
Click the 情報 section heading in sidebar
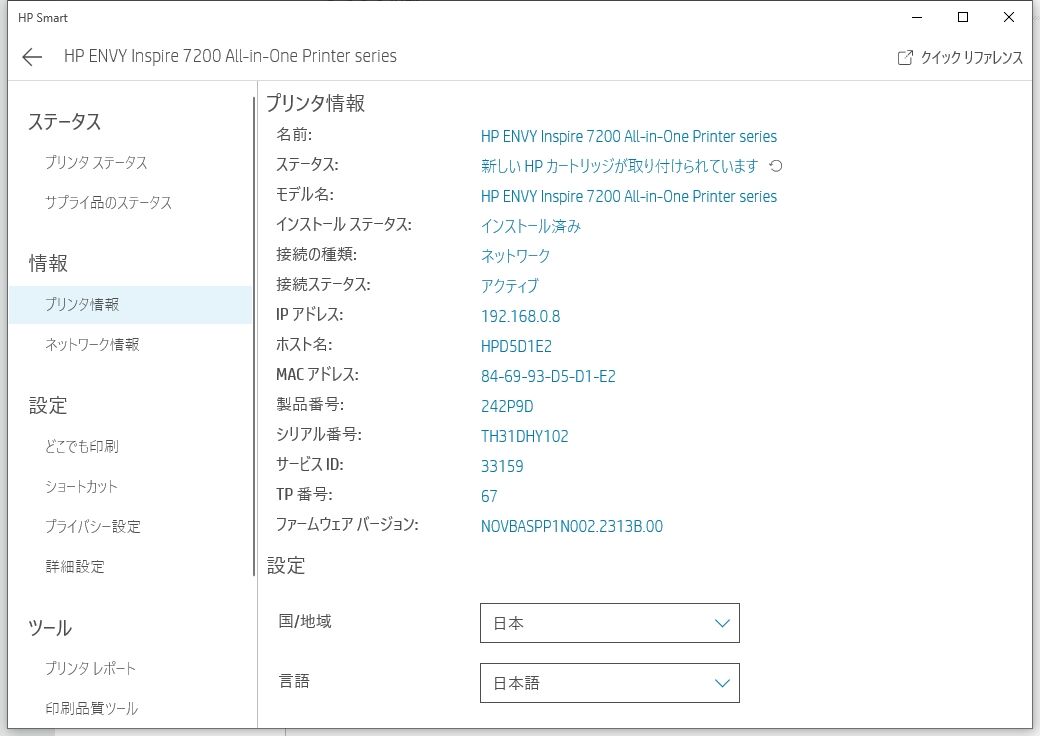48,263
